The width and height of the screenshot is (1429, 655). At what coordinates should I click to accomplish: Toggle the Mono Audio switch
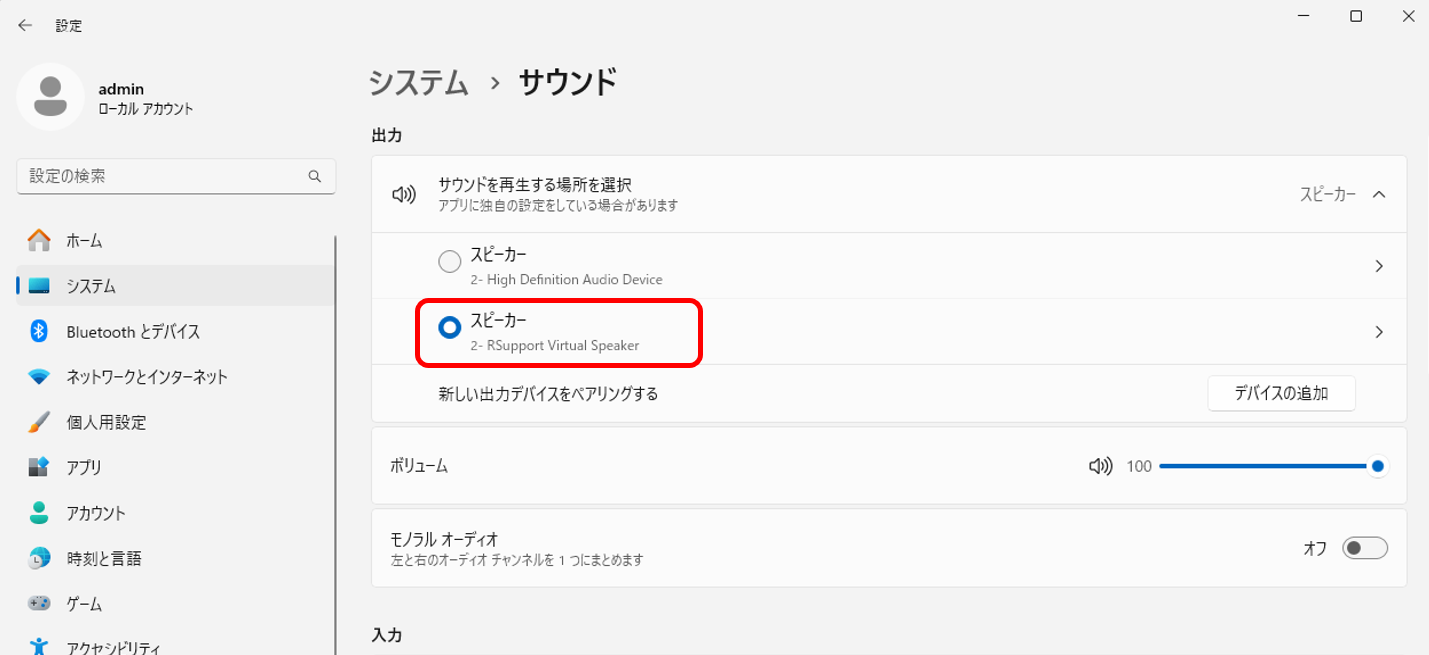pyautogui.click(x=1365, y=548)
